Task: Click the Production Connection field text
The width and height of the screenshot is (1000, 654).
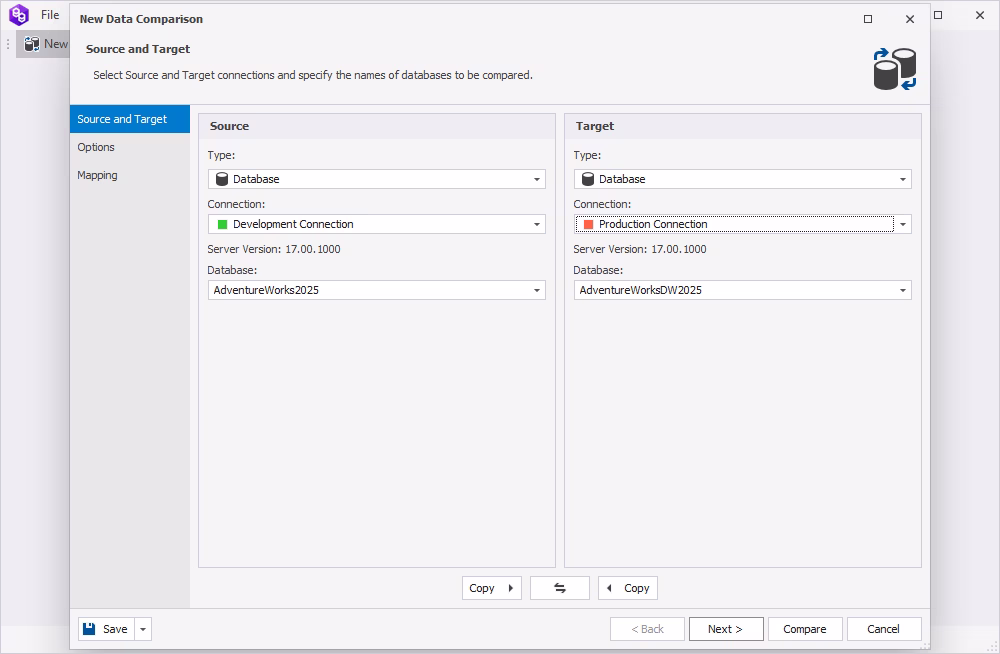Action: 653,225
